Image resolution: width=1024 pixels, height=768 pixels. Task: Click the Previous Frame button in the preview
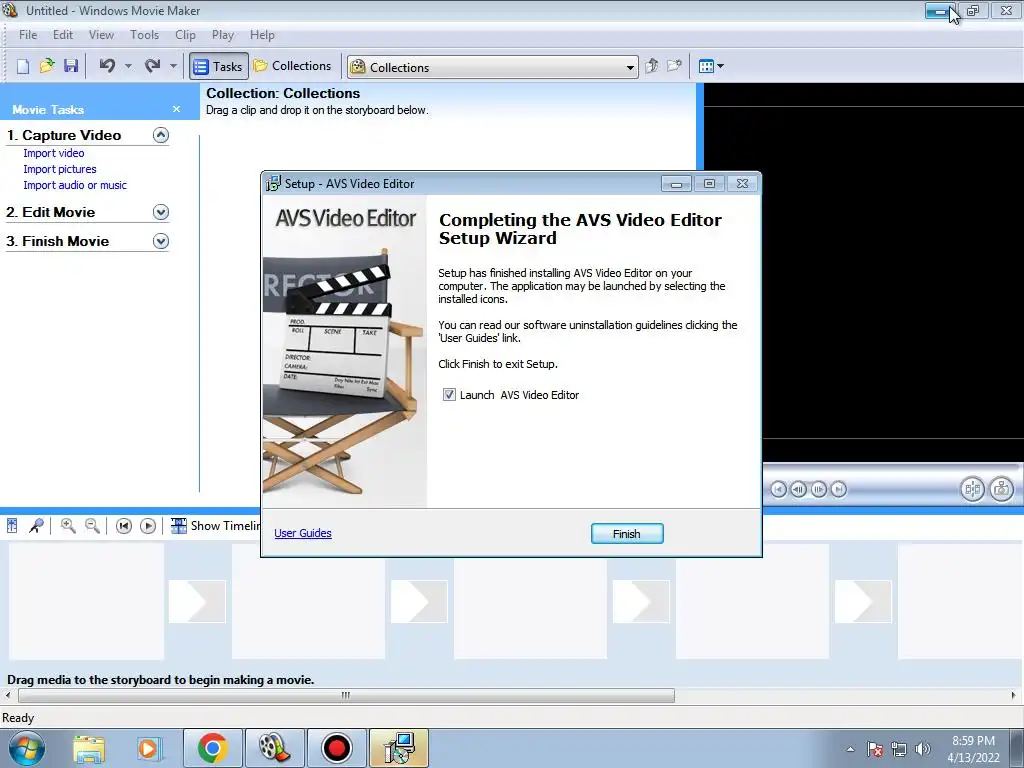pos(798,489)
